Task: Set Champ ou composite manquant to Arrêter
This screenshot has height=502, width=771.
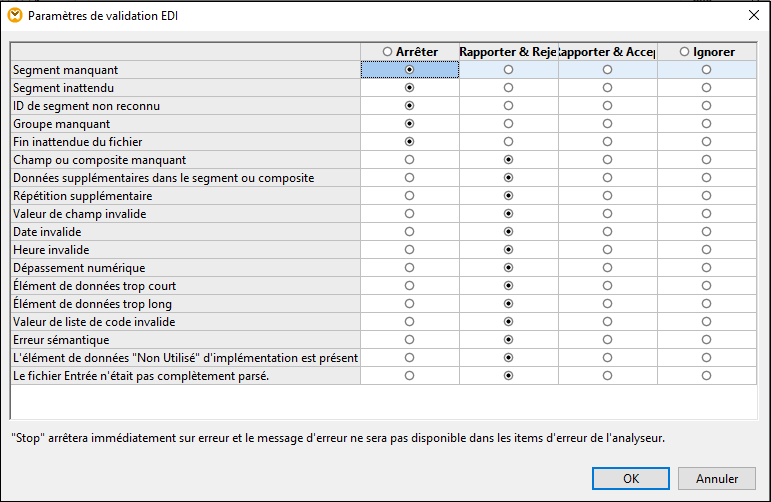Action: (409, 160)
